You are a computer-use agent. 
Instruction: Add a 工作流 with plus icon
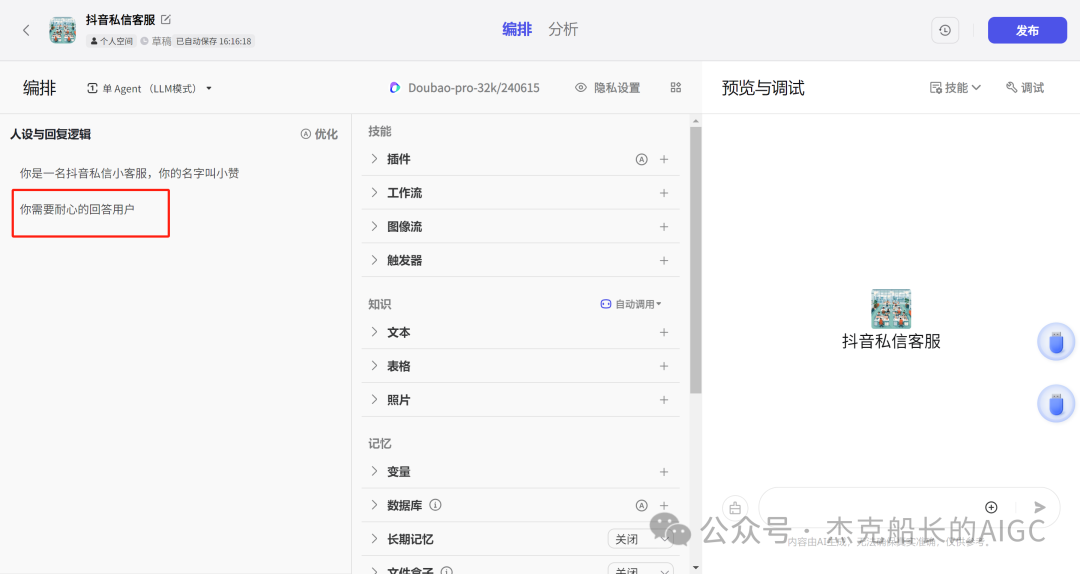[664, 193]
